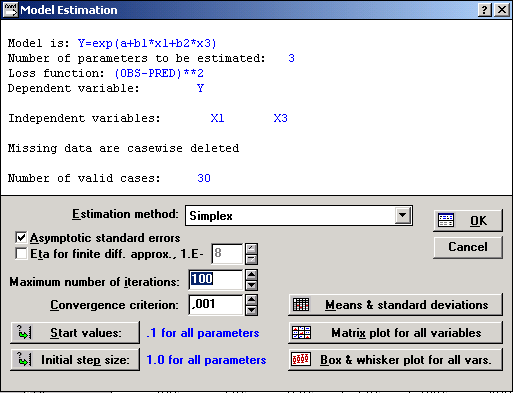The width and height of the screenshot is (513, 393).
Task: Click the independent variable X3
Action: 280,118
